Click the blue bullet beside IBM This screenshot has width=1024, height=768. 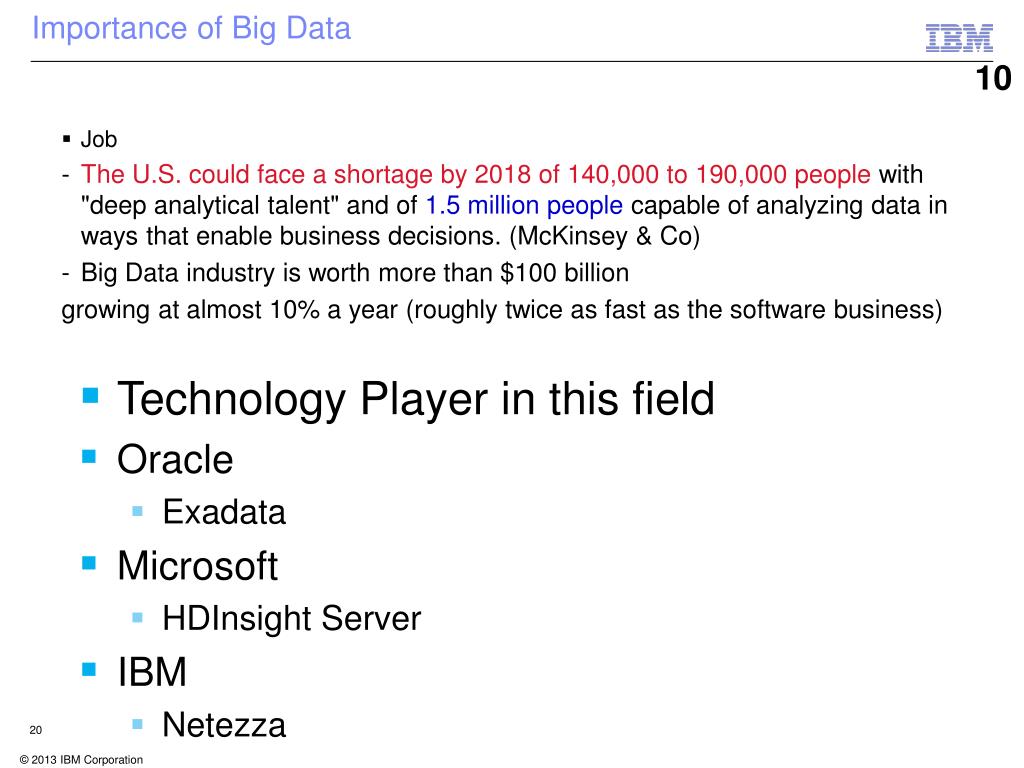[x=89, y=669]
